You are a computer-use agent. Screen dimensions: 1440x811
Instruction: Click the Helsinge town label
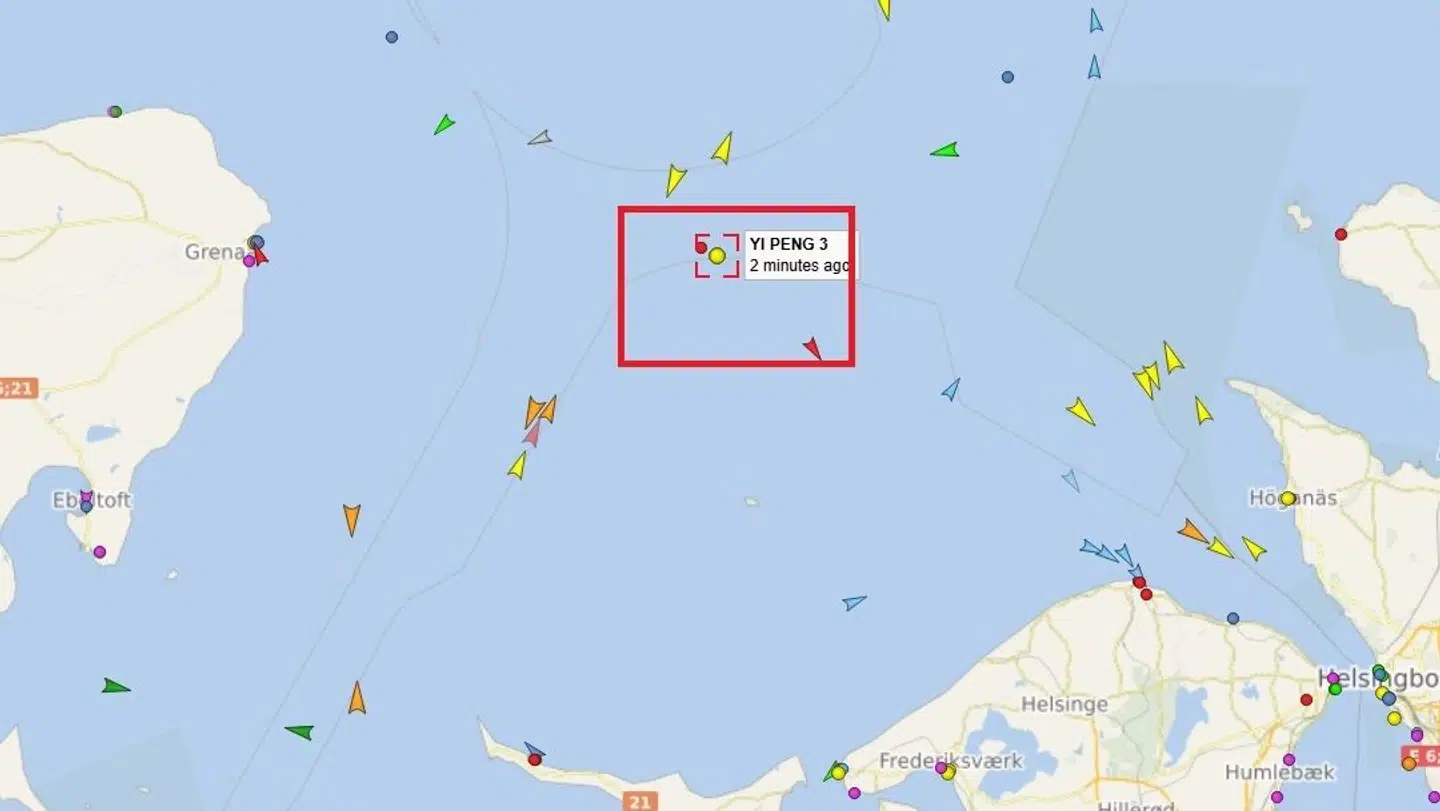(x=1064, y=704)
